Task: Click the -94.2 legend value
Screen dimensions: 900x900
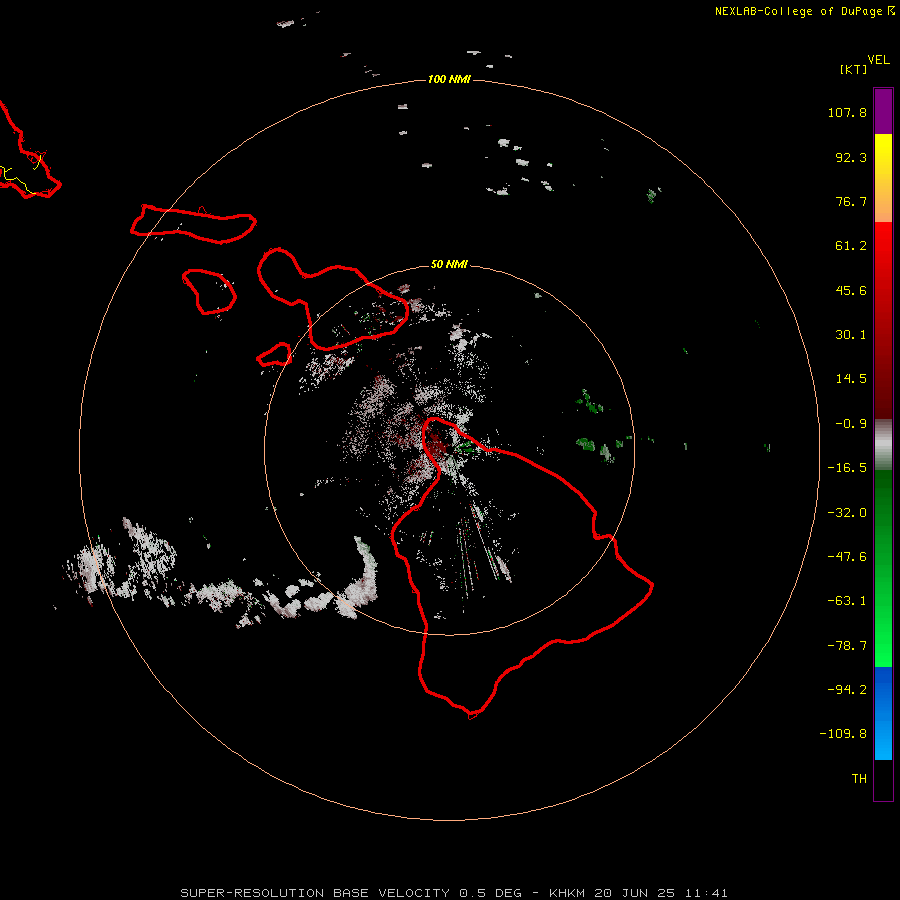Action: pos(847,690)
